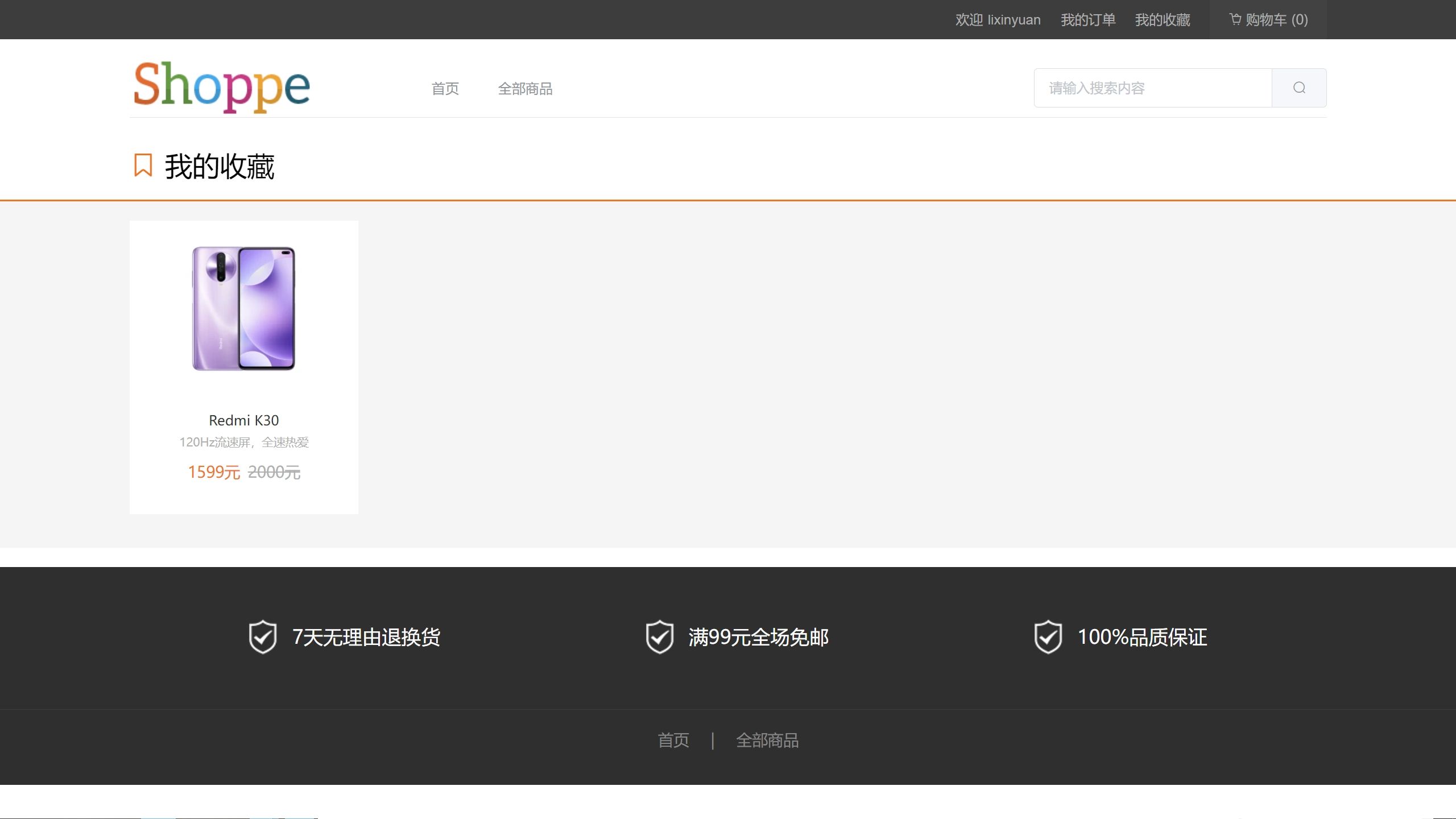Viewport: 1456px width, 819px height.
Task: Open the Redmi K30 product image
Action: click(x=244, y=309)
